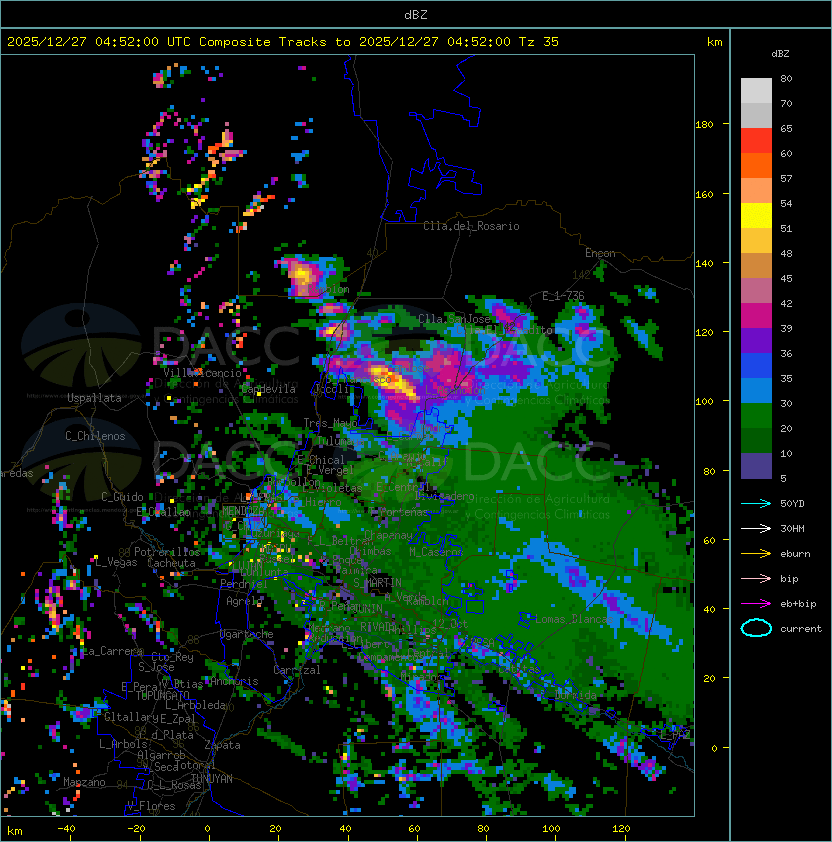
Task: Click the dark purple 10 dBZ swatch
Action: [756, 466]
